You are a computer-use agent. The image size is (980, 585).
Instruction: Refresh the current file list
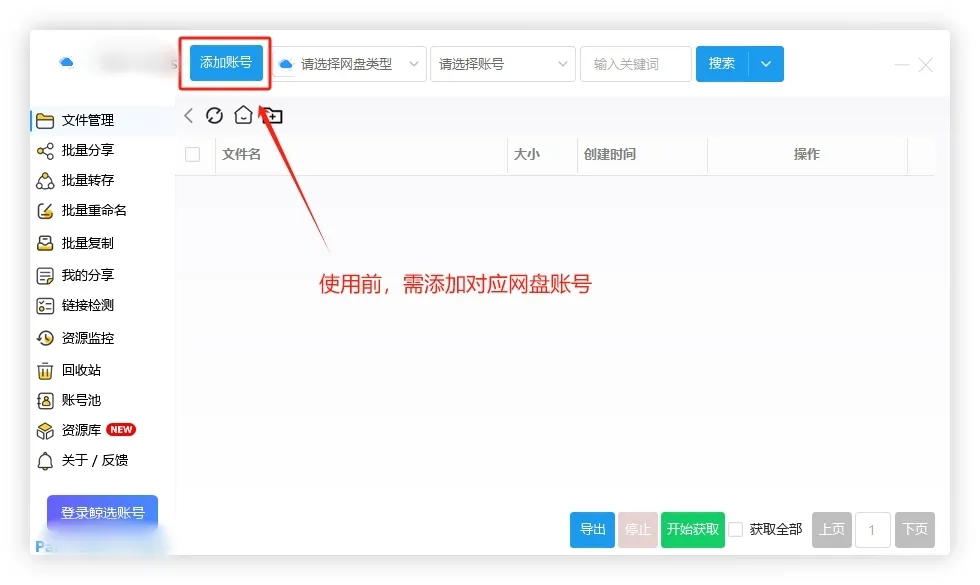[x=214, y=115]
